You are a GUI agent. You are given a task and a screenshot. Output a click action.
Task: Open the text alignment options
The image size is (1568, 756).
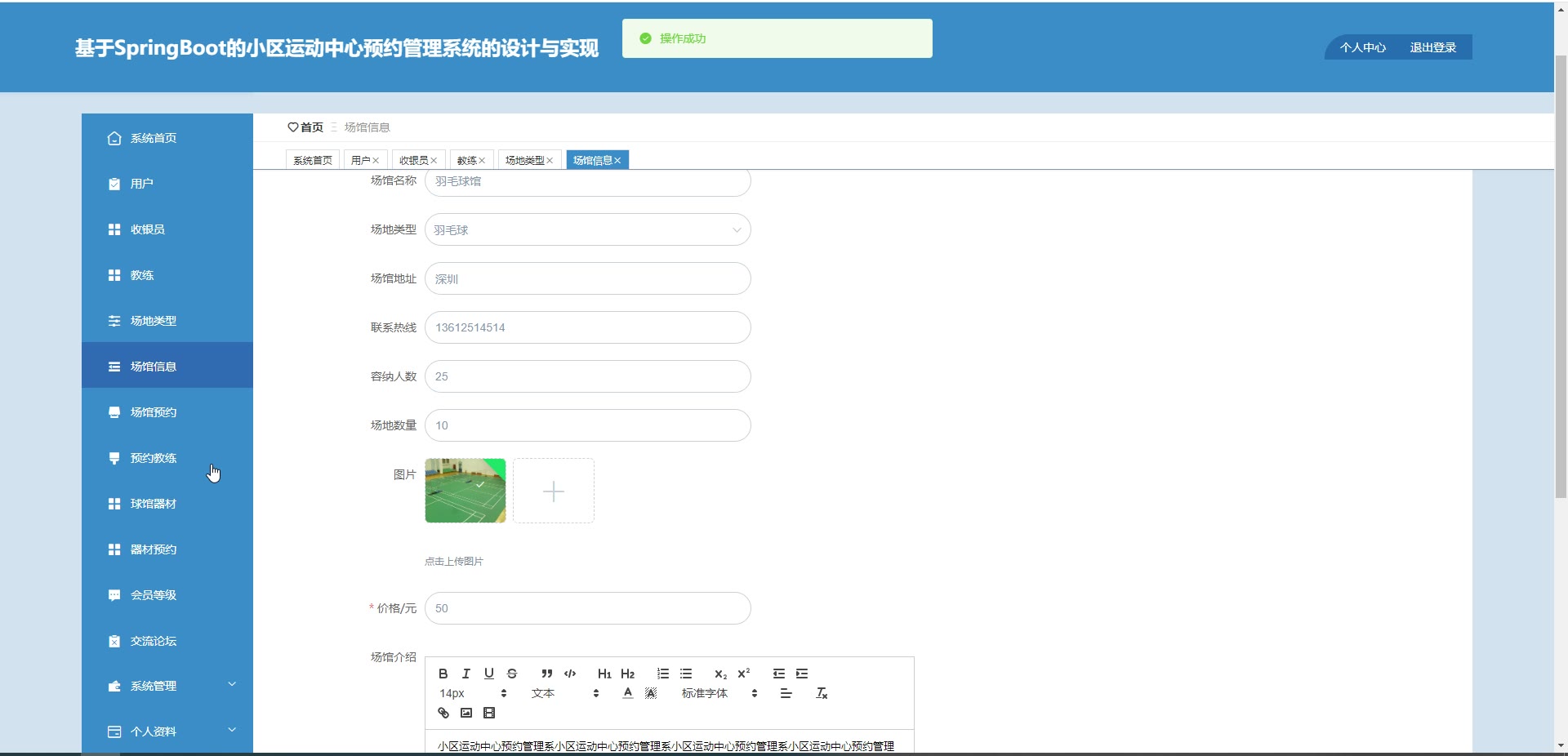[786, 693]
